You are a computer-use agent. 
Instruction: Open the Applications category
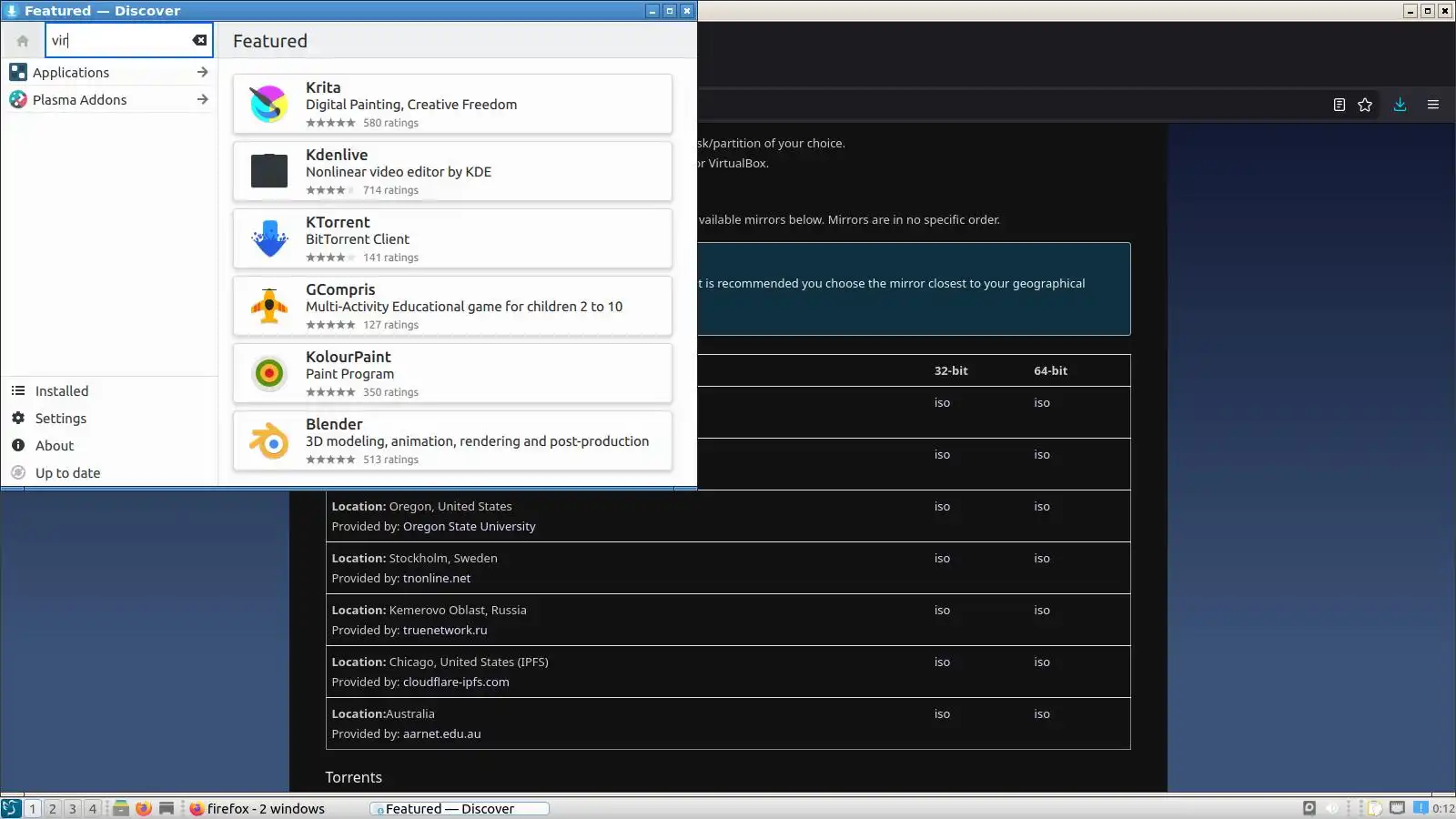click(109, 72)
